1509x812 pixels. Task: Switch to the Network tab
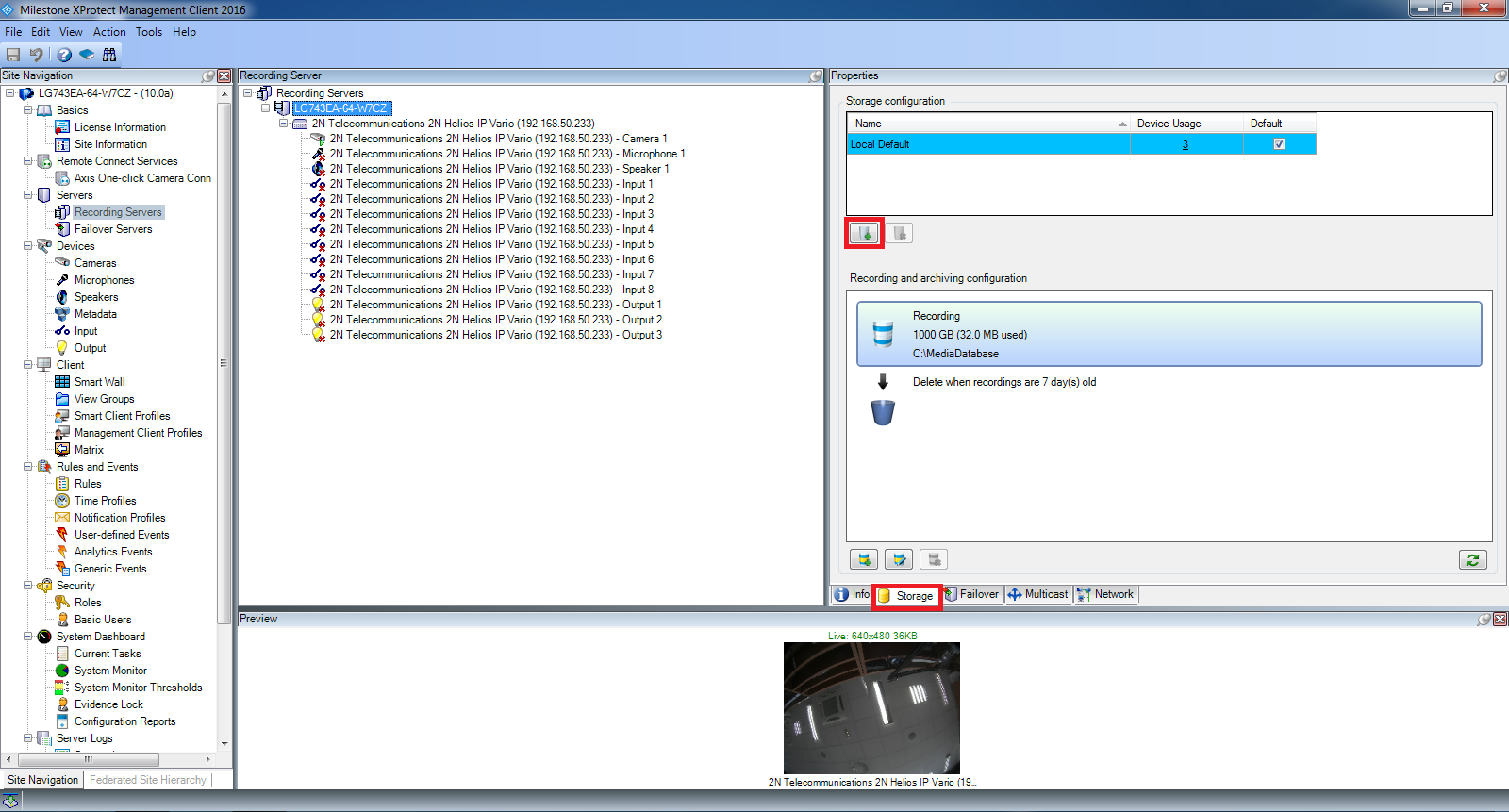1106,594
